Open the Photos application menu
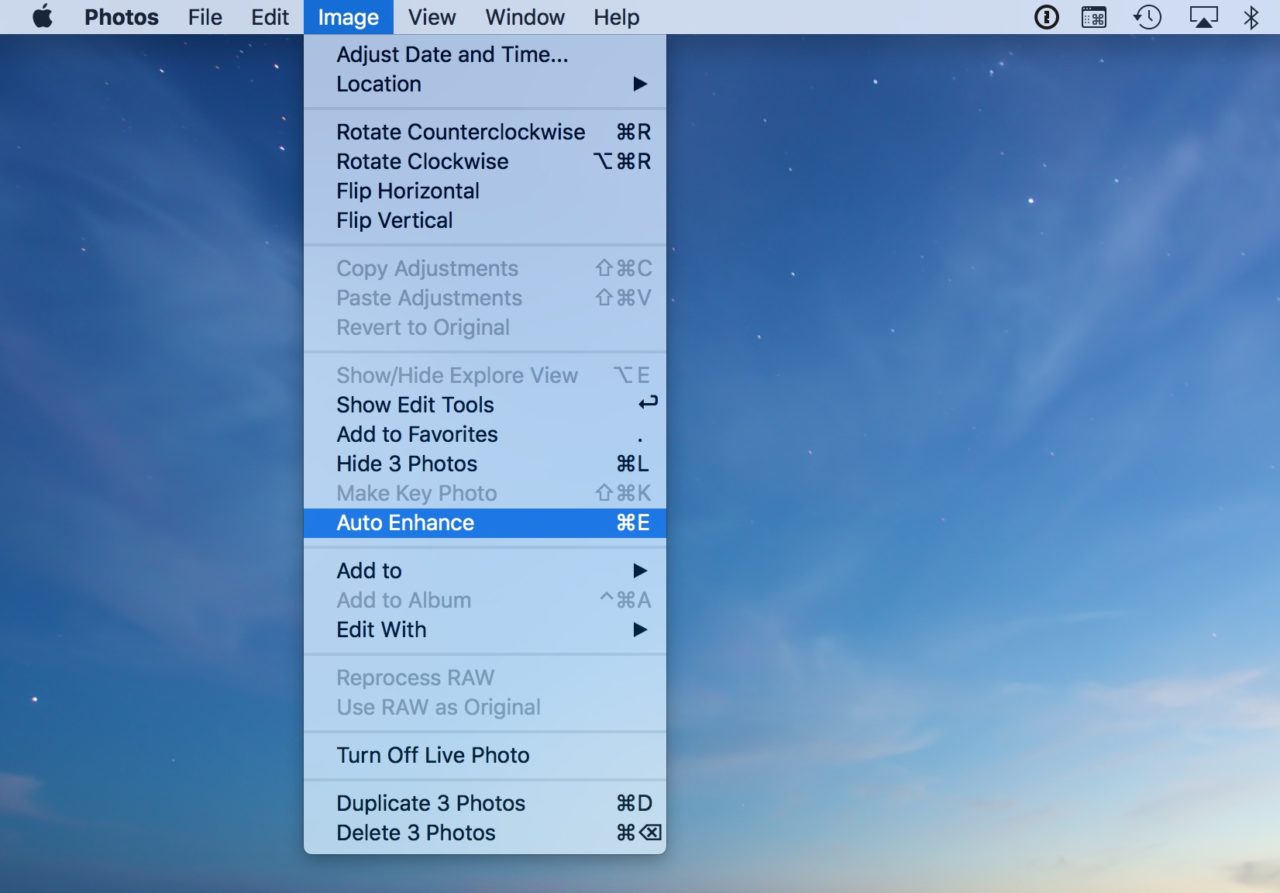The width and height of the screenshot is (1280, 893). [121, 17]
